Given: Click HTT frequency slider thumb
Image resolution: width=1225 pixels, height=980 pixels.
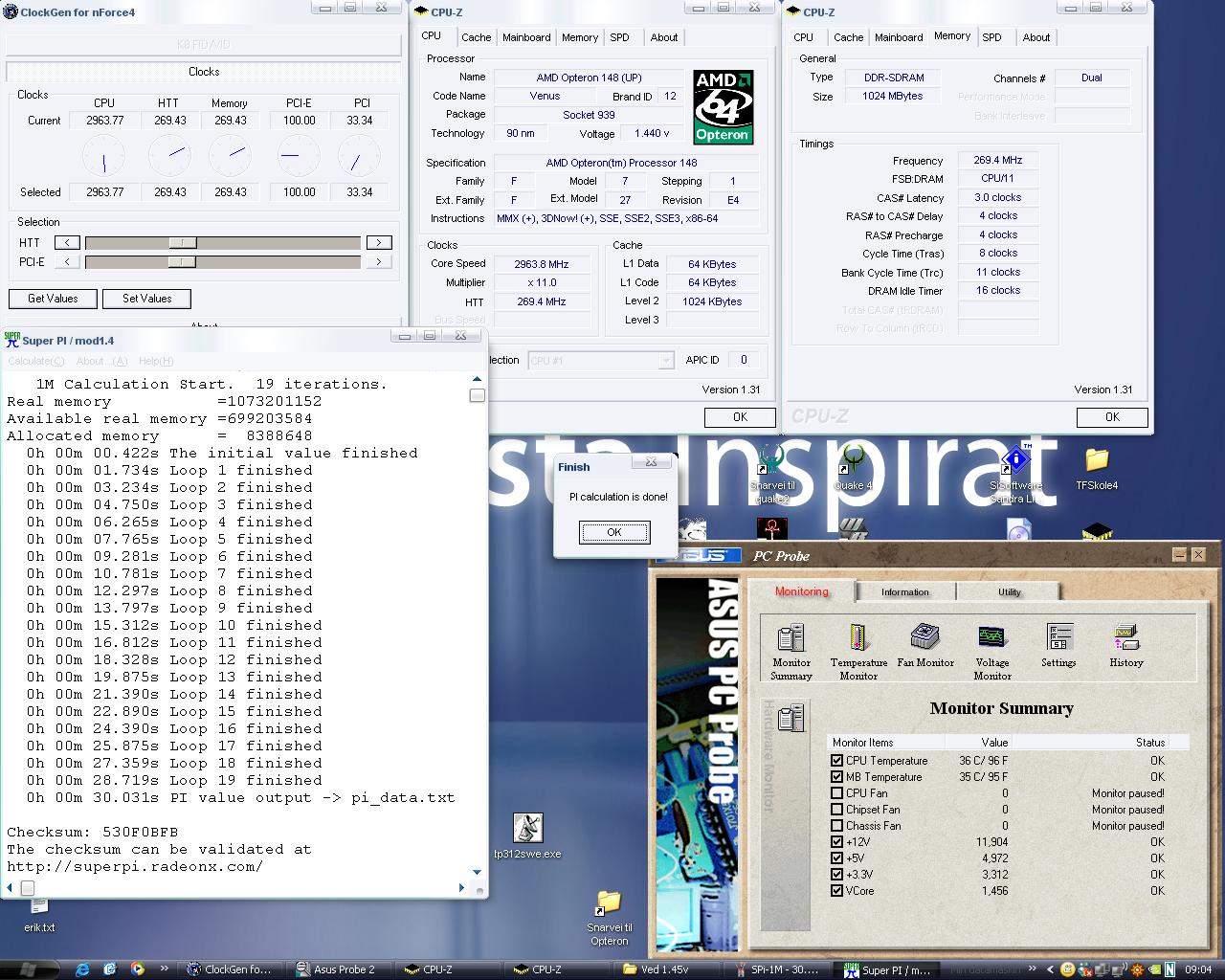Looking at the screenshot, I should coord(182,243).
